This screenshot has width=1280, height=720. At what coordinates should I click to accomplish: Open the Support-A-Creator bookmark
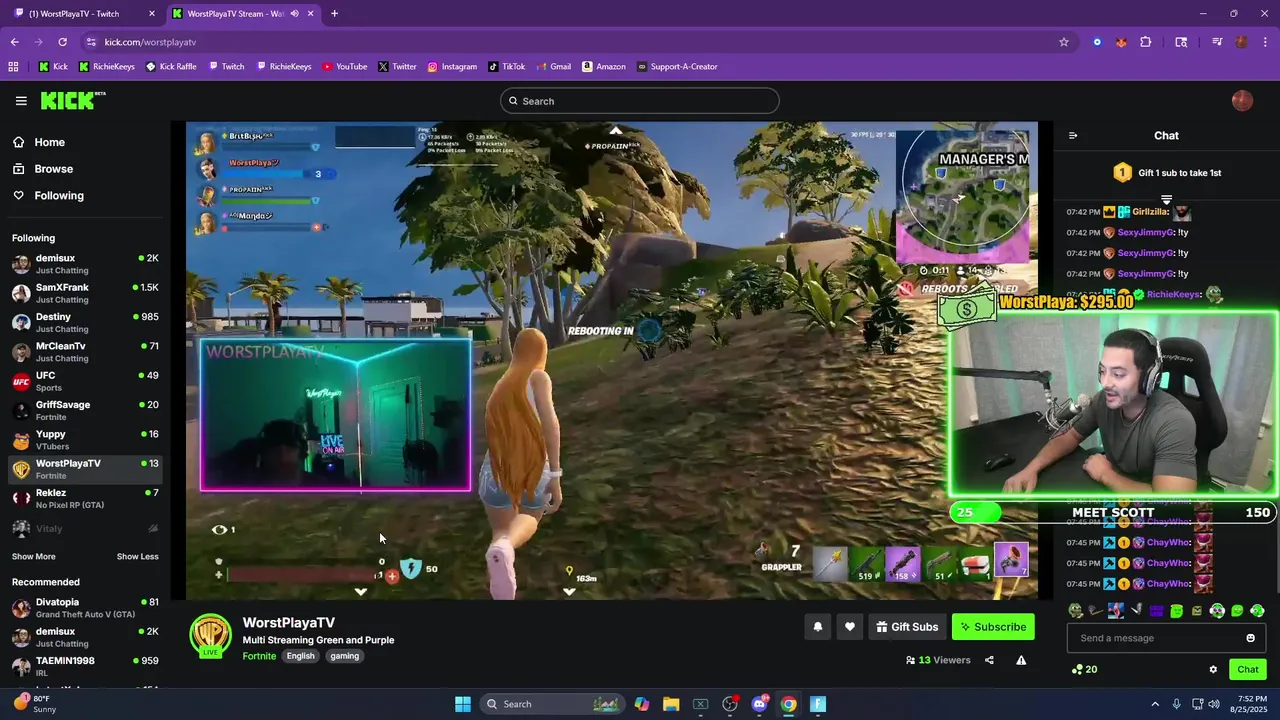[x=677, y=67]
